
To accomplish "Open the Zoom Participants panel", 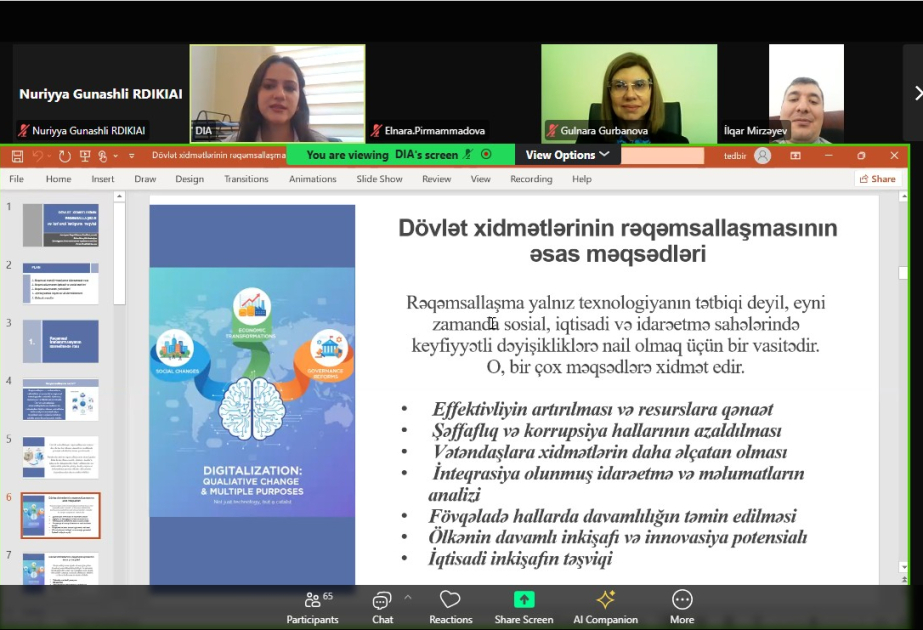I will (x=313, y=608).
